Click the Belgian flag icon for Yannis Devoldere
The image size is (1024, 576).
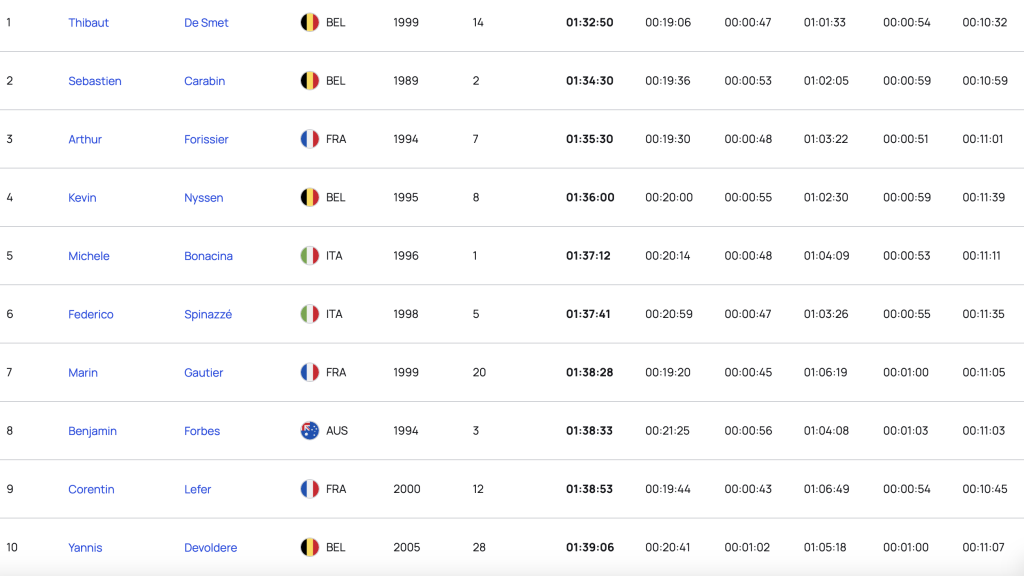[x=310, y=547]
